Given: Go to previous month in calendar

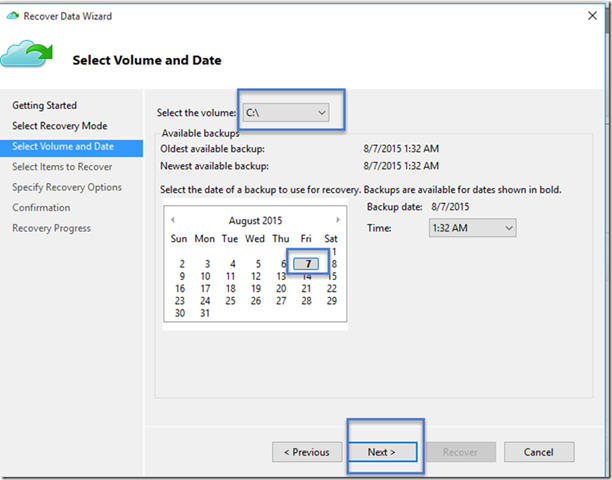Looking at the screenshot, I should coord(172,219).
